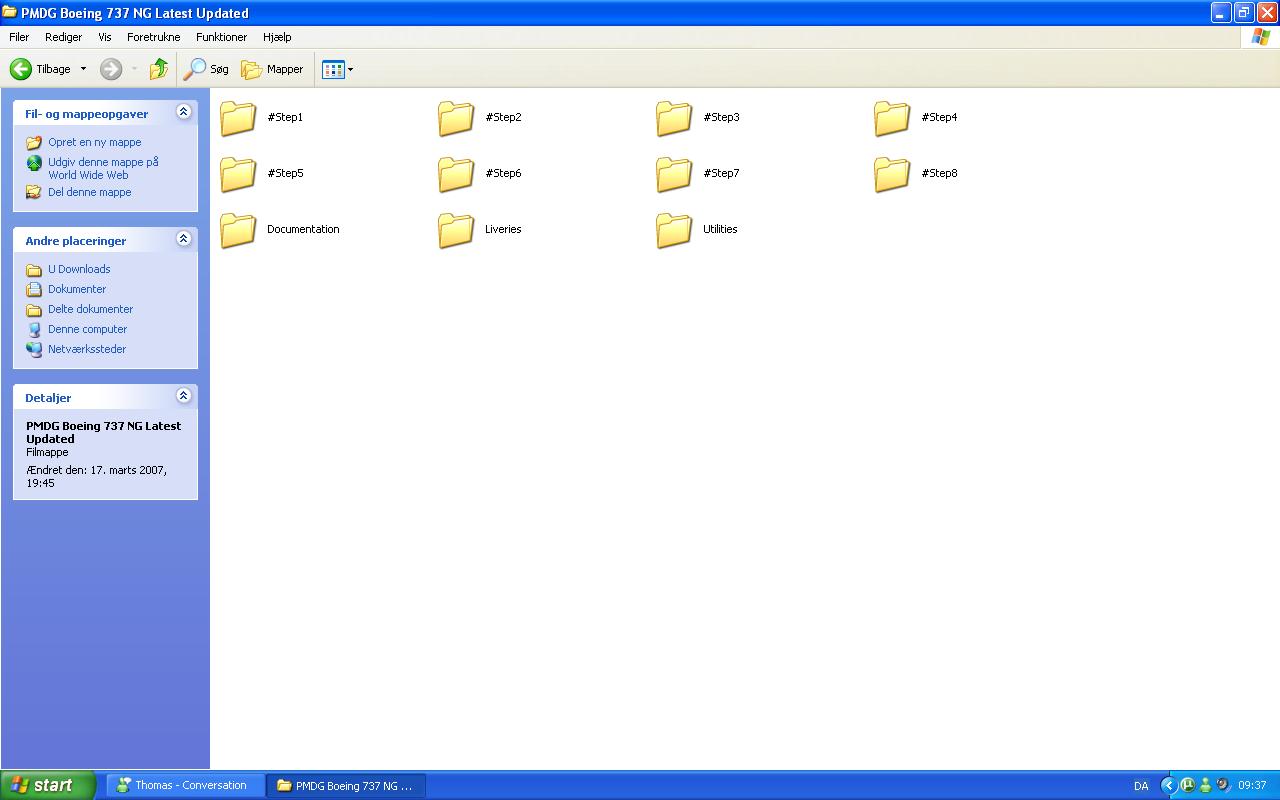The height and width of the screenshot is (800, 1280).
Task: Click the Documentation folder name
Action: coord(303,229)
